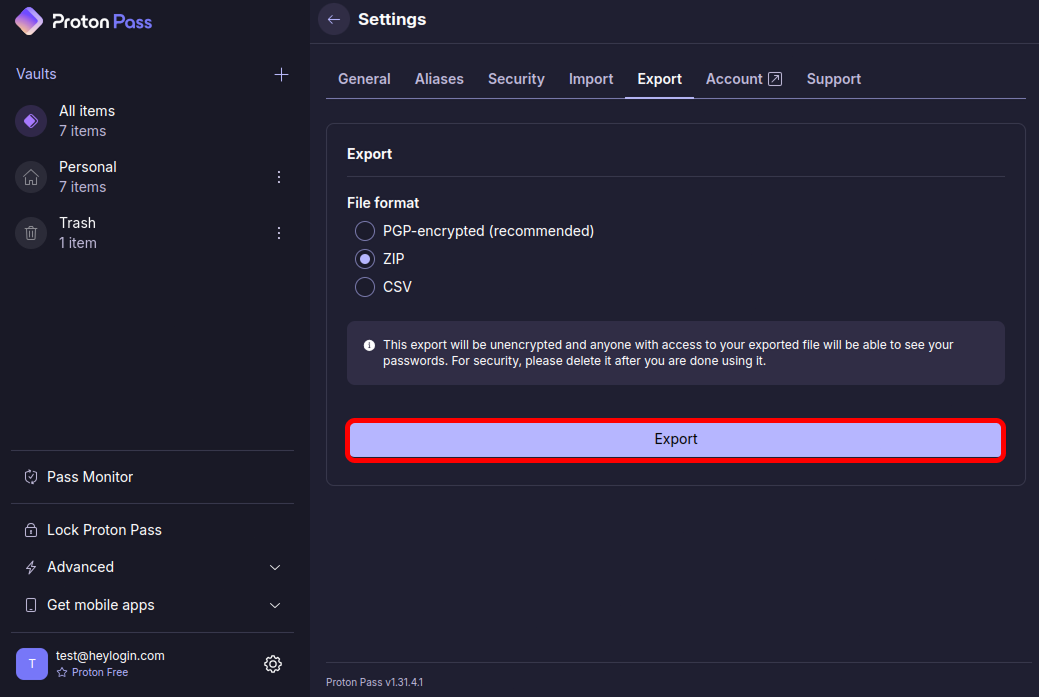Open the Personal vault options menu
Image resolution: width=1039 pixels, height=697 pixels.
click(x=279, y=177)
